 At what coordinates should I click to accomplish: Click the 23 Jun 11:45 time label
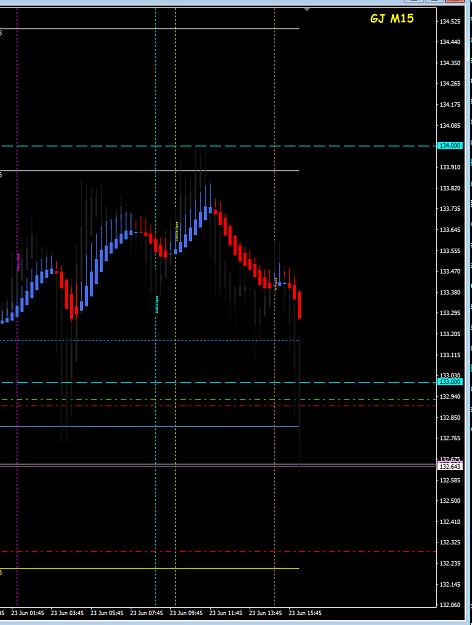coord(226,613)
